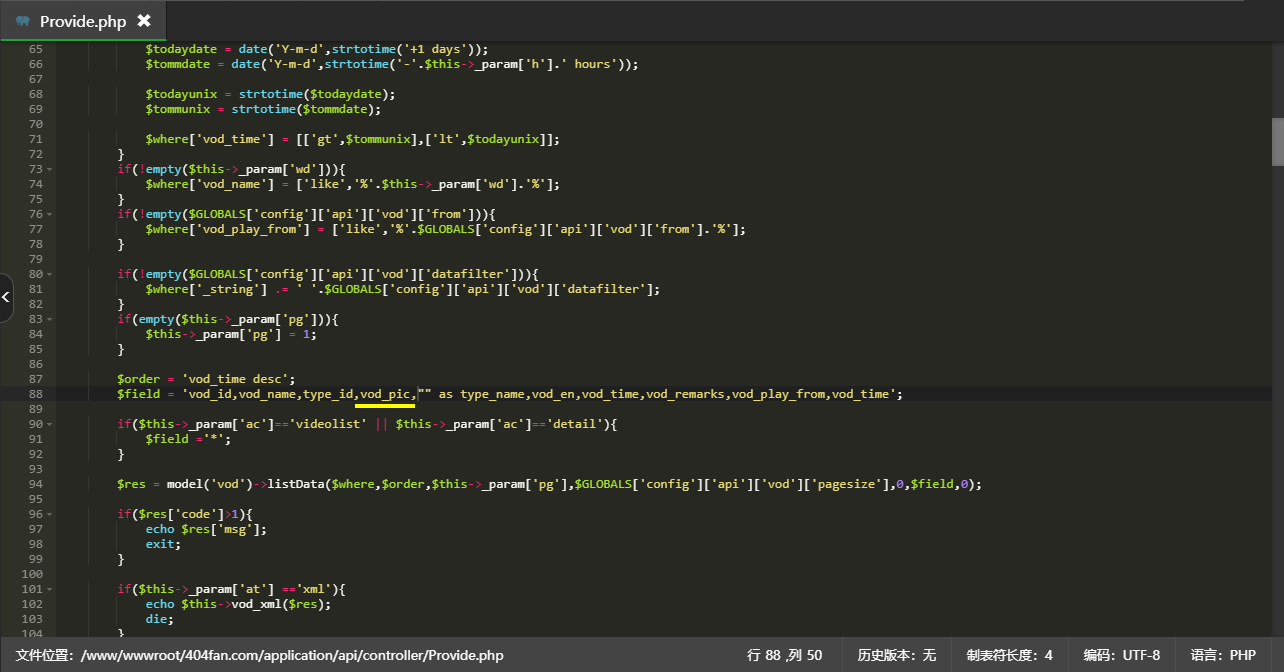The width and height of the screenshot is (1284, 672).
Task: Click the if empty api vod from line
Action: click(x=306, y=214)
